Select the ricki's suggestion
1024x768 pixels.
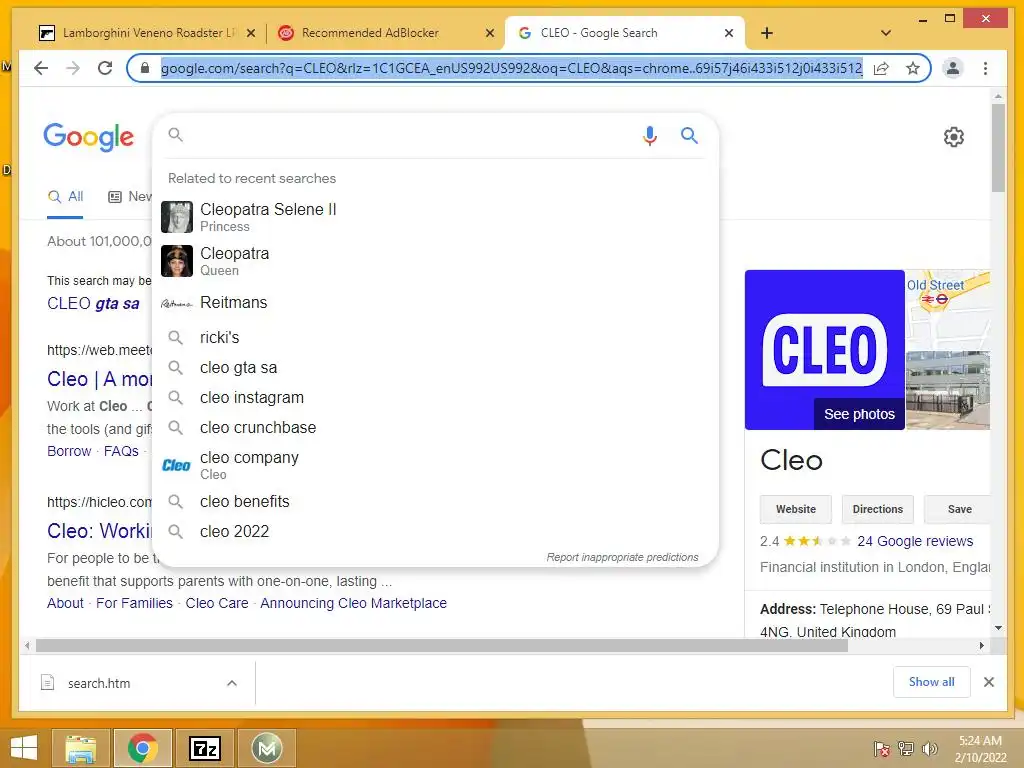click(436, 338)
